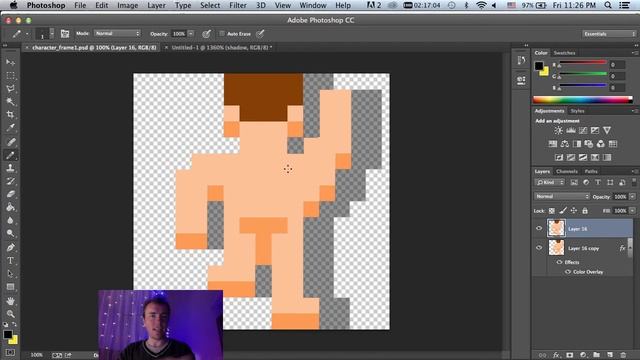Select the Eyedropper tool
The image size is (640, 360).
[x=11, y=128]
